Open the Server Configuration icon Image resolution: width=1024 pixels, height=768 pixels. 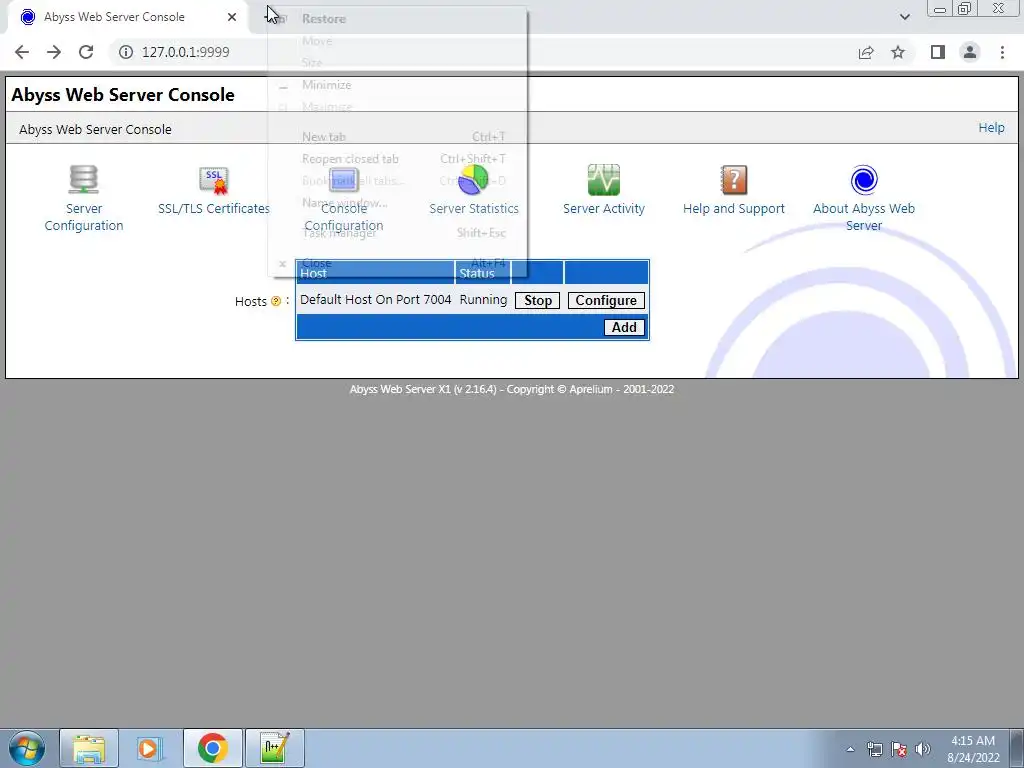84,180
